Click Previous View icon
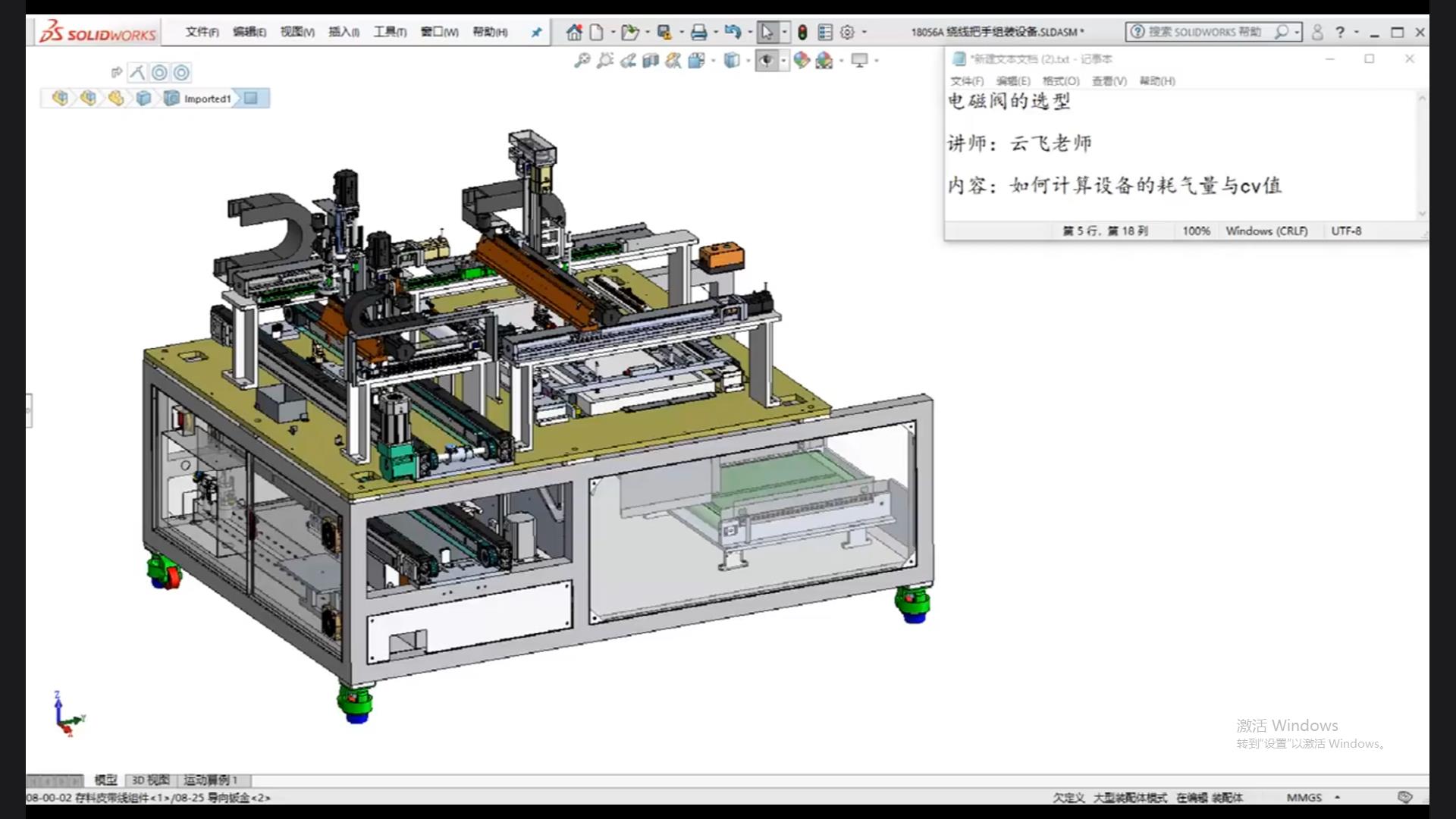Screen dimensions: 1456x819 click(628, 60)
